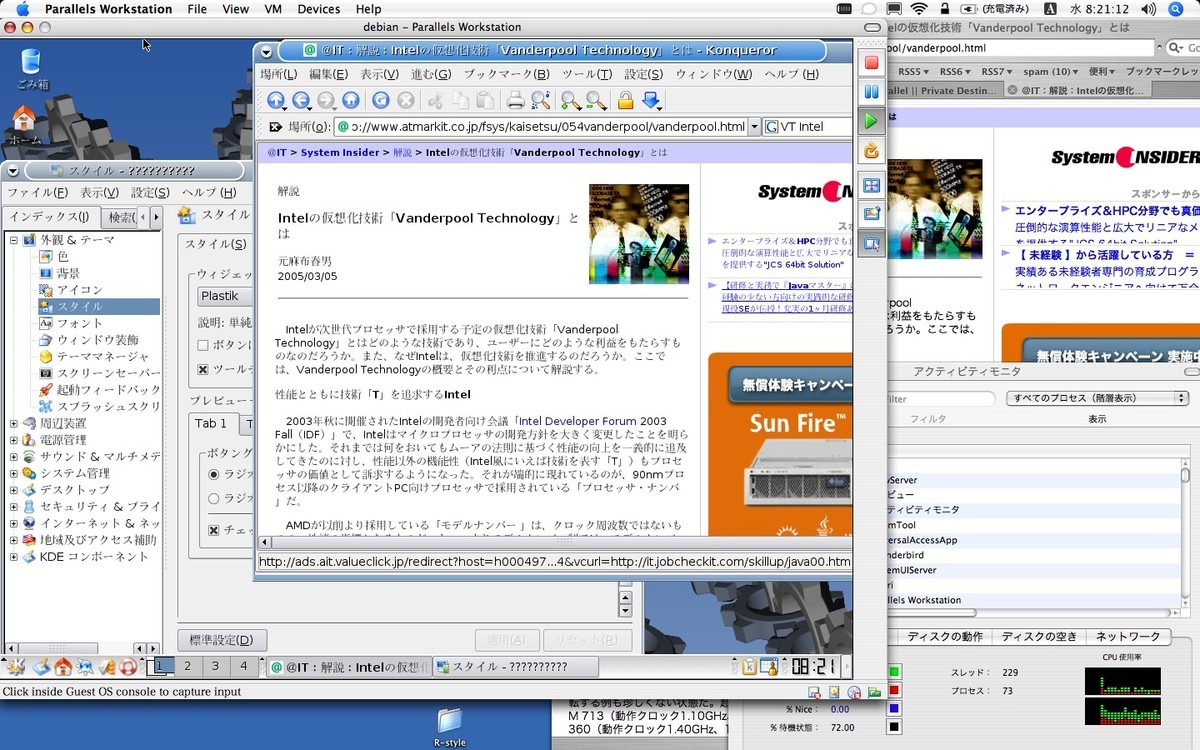This screenshot has height=750, width=1200.
Task: Zoom out with the minus magnifier icon
Action: click(x=596, y=100)
